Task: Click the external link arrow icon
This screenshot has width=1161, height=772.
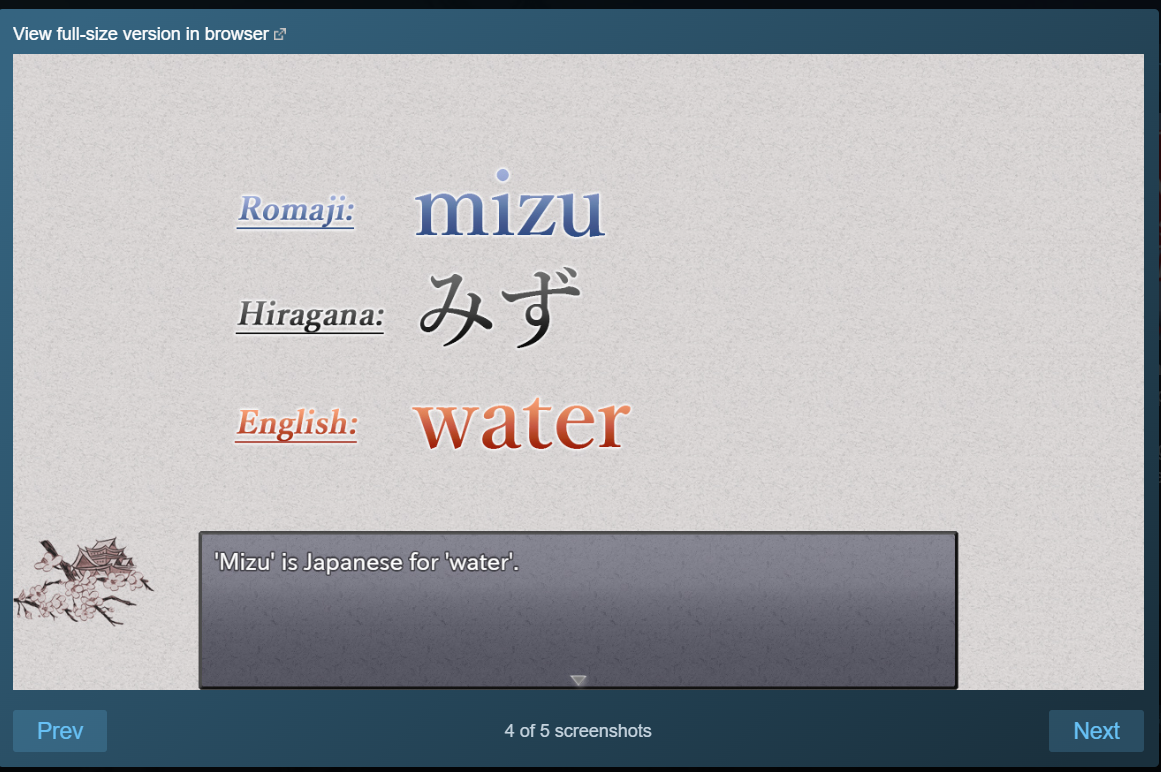Action: click(280, 34)
